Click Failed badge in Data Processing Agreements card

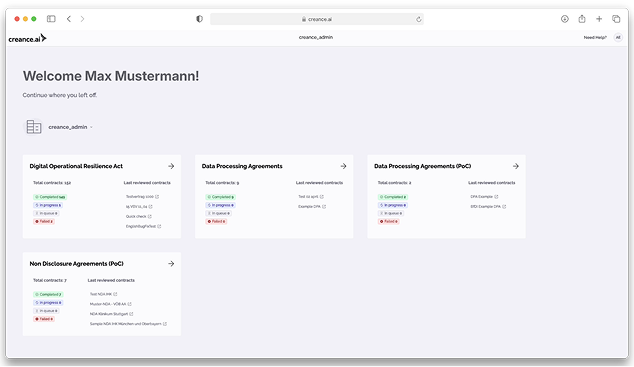click(x=216, y=221)
